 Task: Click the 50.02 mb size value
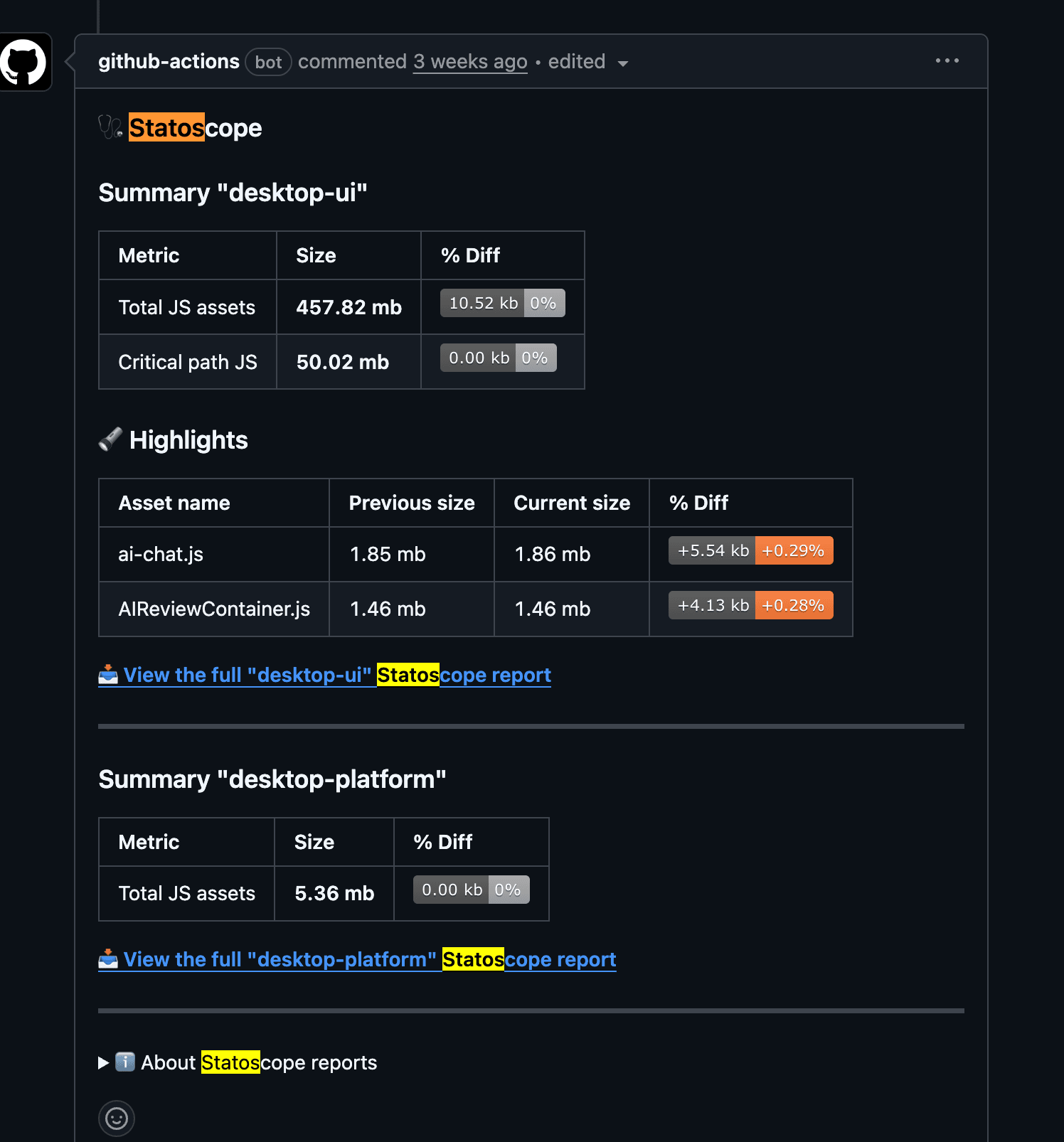tap(343, 362)
